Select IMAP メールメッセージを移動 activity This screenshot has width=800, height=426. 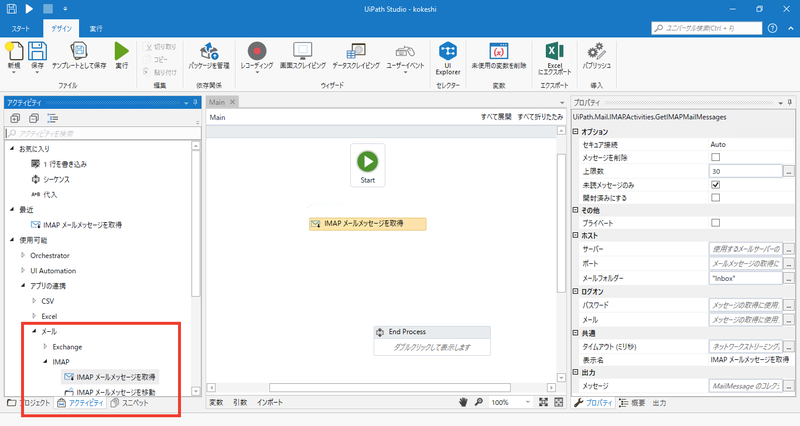click(110, 392)
